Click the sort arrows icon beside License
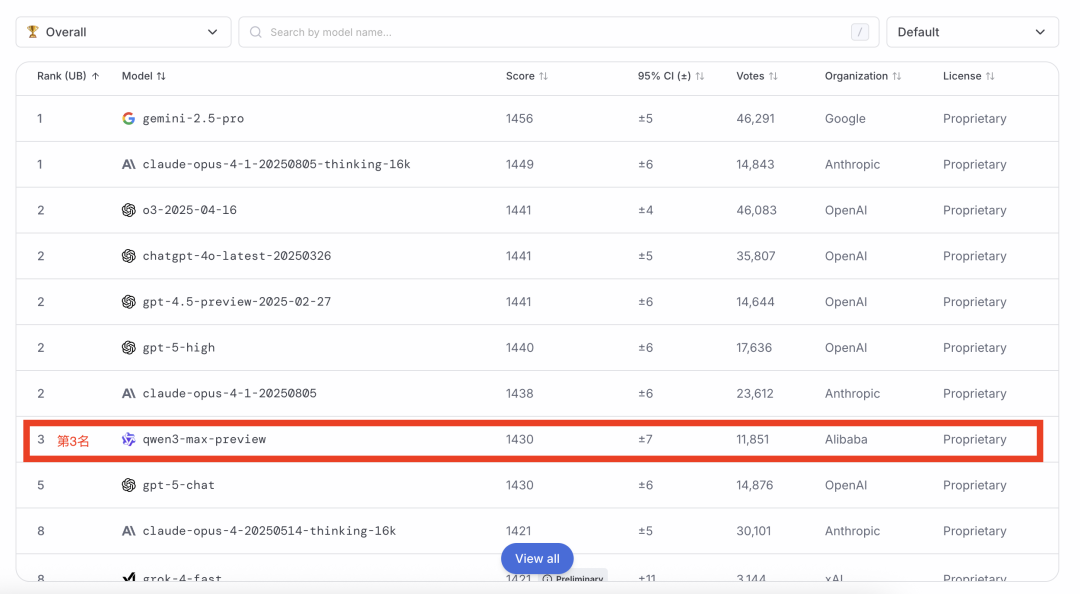Screen dimensions: 1080x594 (990, 76)
